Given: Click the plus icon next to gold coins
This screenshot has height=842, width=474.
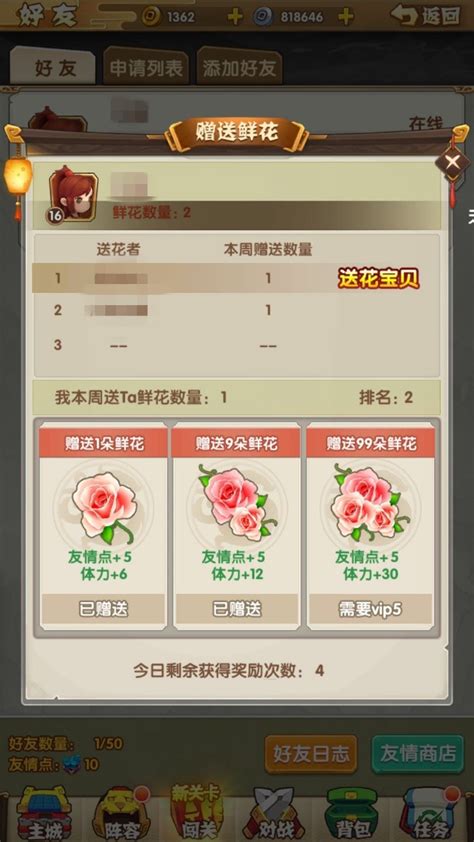Looking at the screenshot, I should click(235, 17).
